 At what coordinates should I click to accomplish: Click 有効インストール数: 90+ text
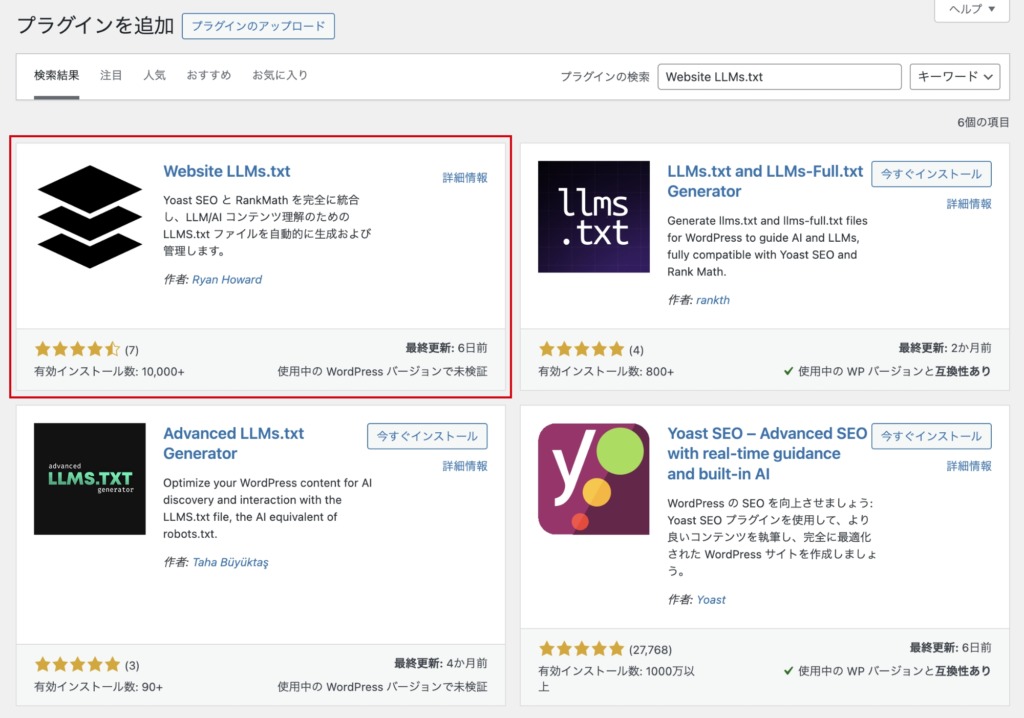[98, 687]
